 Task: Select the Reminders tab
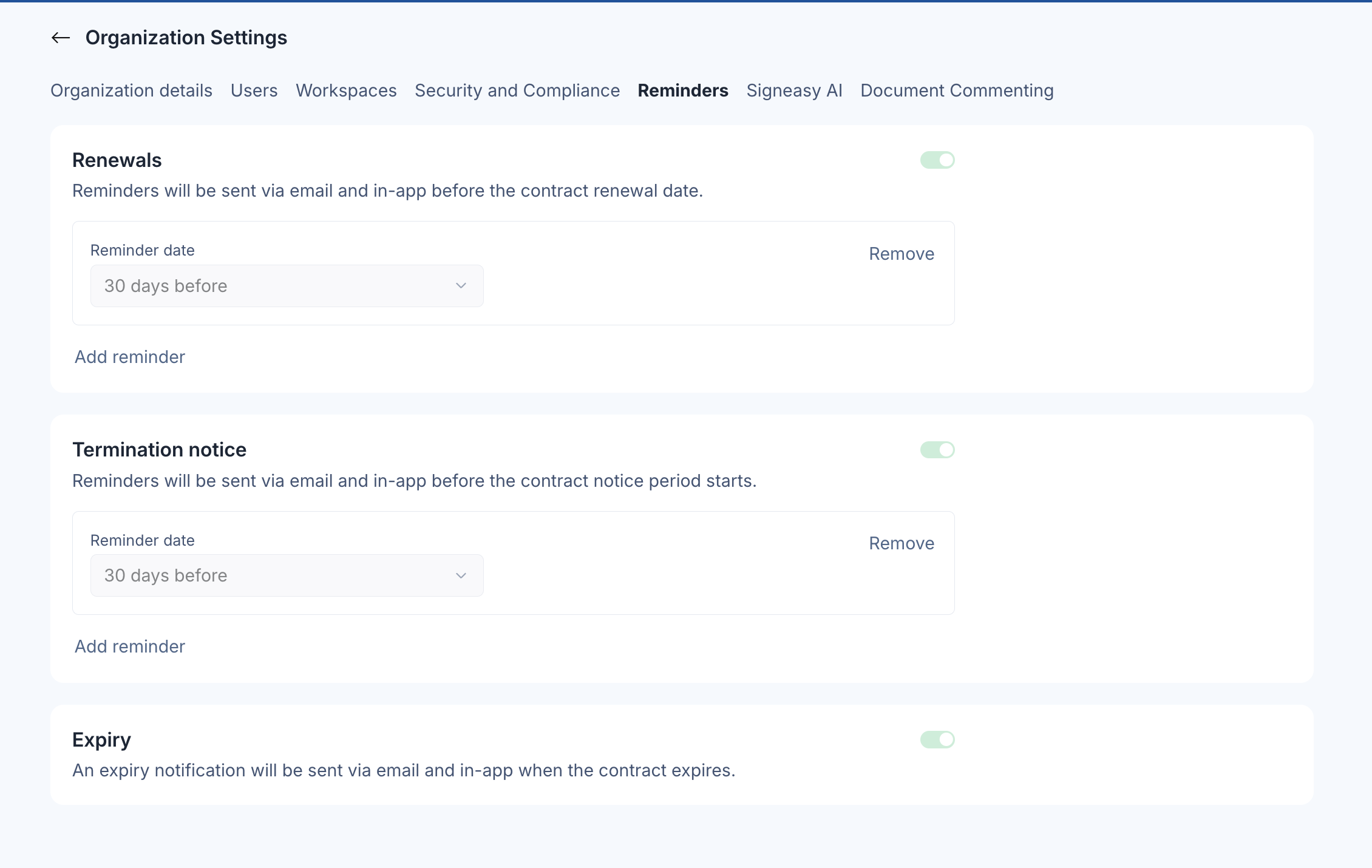click(683, 90)
